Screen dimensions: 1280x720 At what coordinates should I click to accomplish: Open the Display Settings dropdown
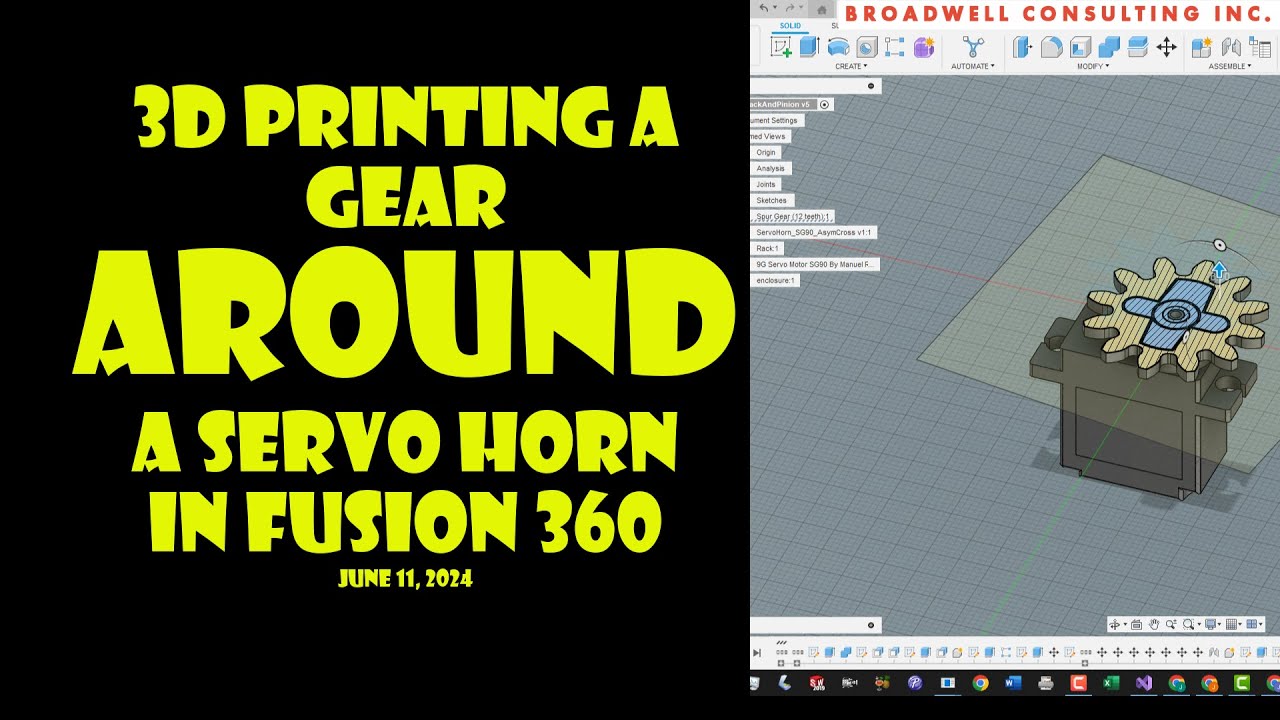point(1219,624)
